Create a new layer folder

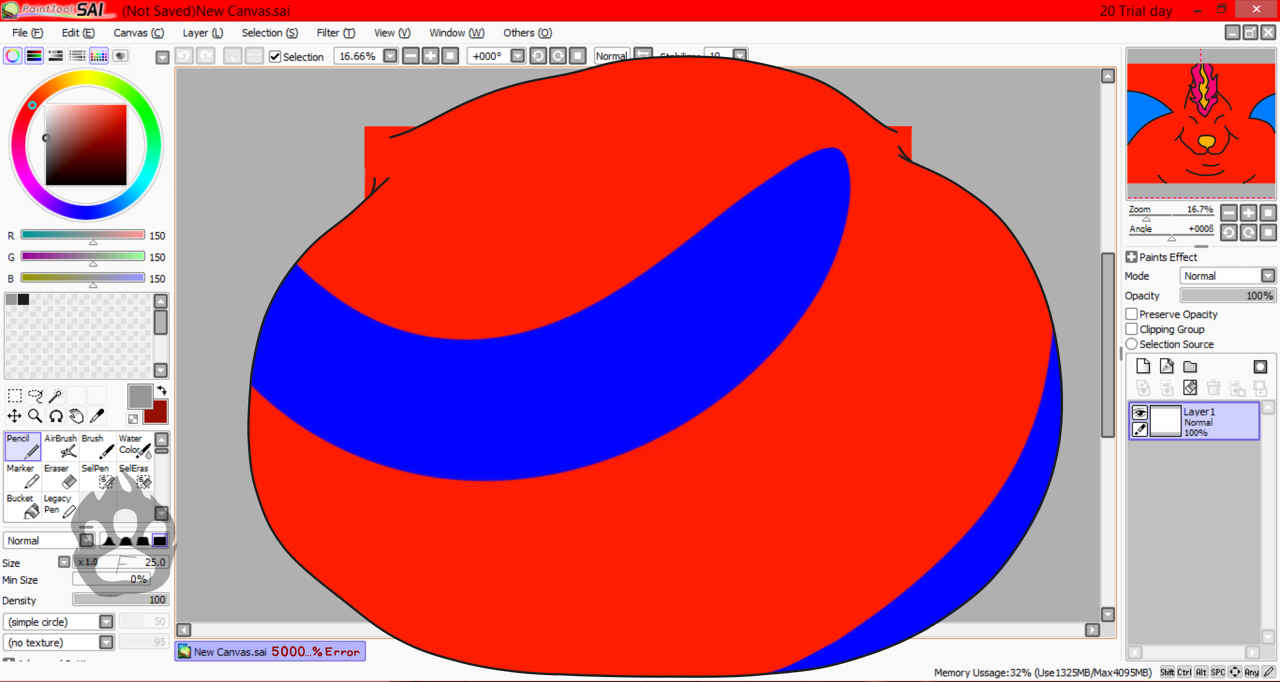click(x=1190, y=367)
